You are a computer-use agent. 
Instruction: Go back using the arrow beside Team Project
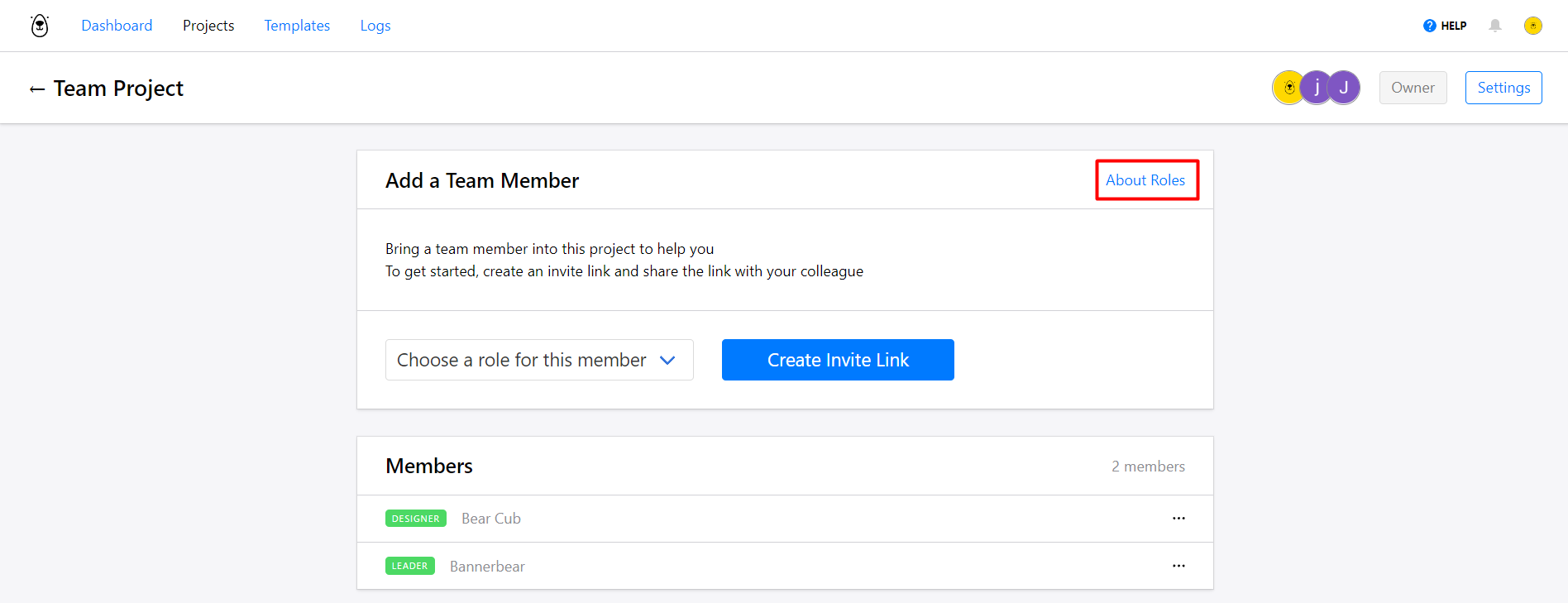point(37,89)
